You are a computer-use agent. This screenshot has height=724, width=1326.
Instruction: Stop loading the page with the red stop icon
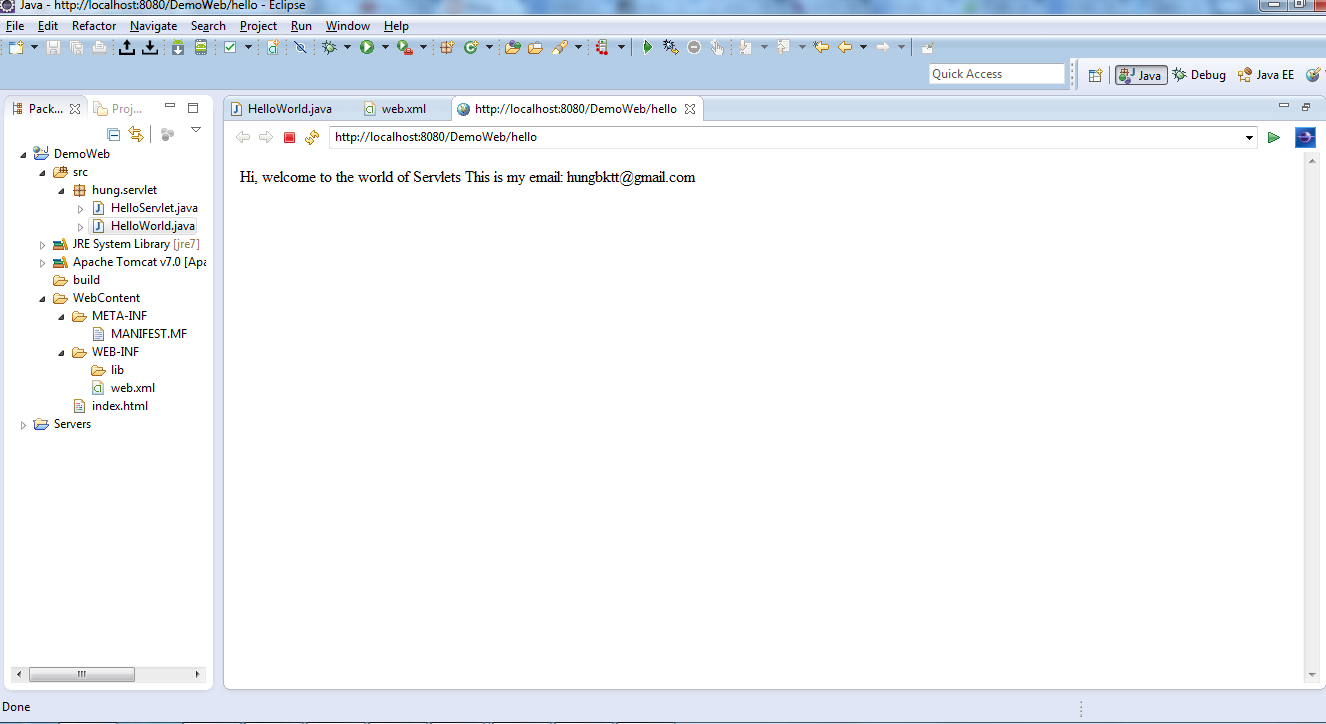(288, 138)
